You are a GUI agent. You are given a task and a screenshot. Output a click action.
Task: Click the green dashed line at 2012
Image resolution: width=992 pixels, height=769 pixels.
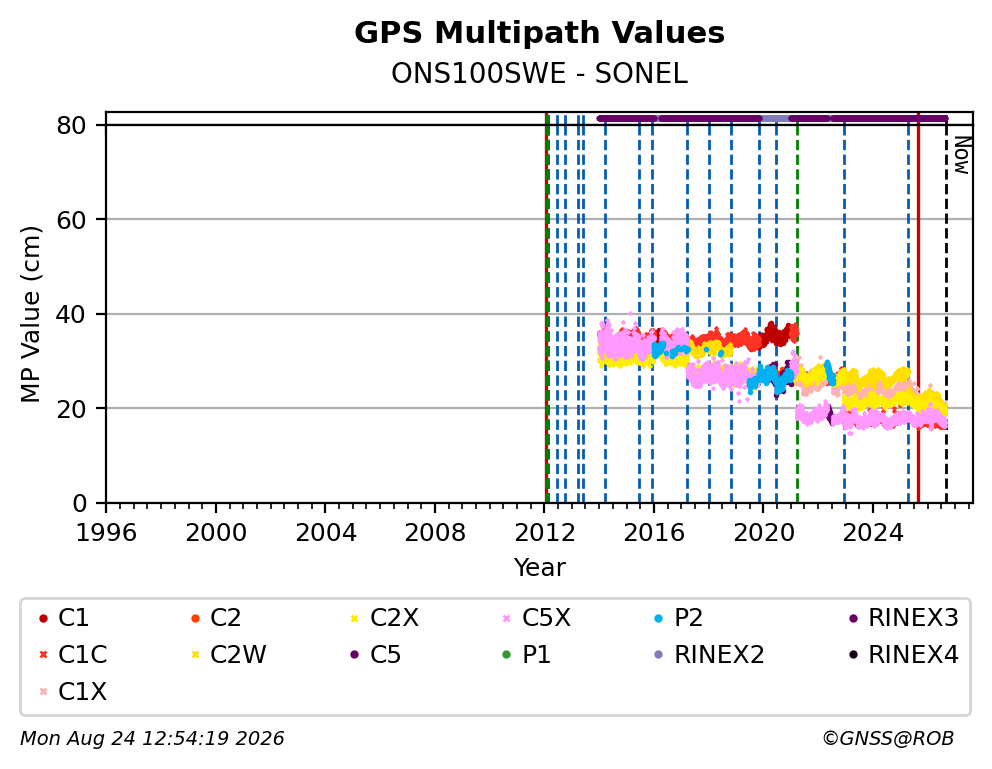[x=547, y=307]
